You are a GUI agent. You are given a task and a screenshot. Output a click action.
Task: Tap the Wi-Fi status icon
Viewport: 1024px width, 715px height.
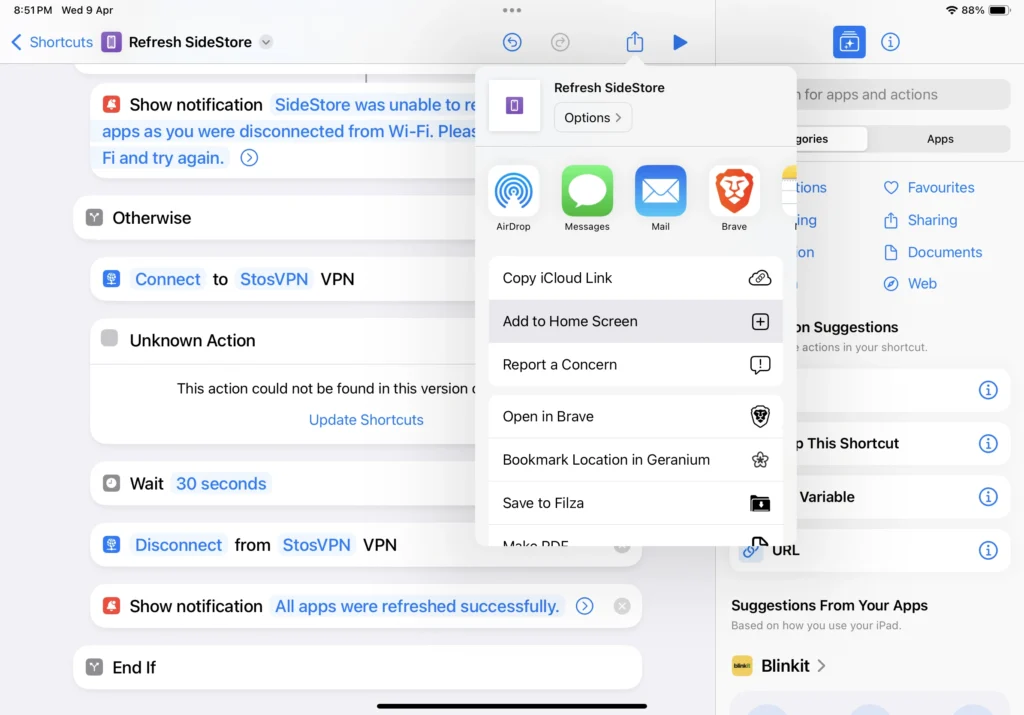point(952,10)
